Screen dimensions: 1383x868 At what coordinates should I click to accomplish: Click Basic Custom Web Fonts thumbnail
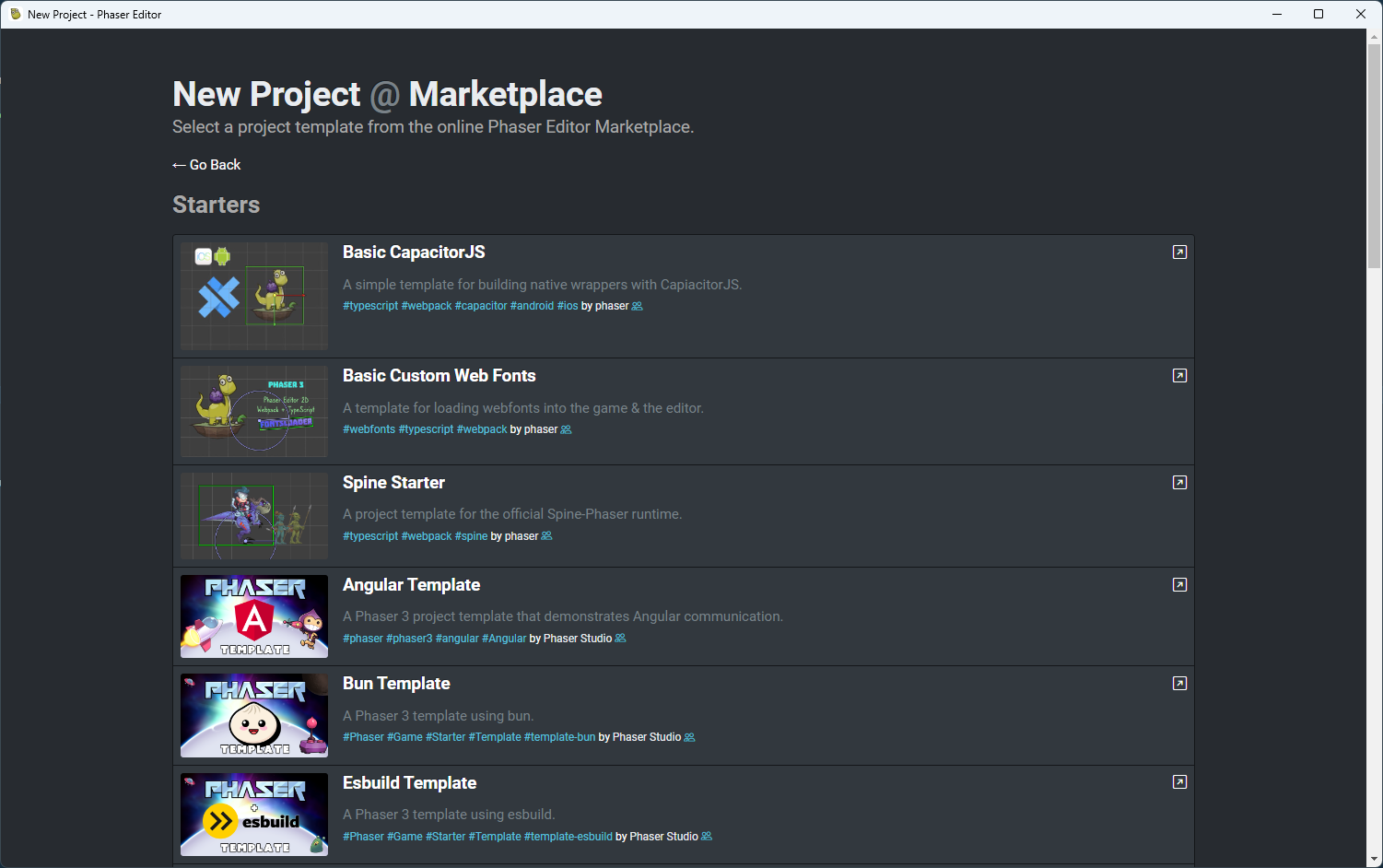(x=254, y=412)
